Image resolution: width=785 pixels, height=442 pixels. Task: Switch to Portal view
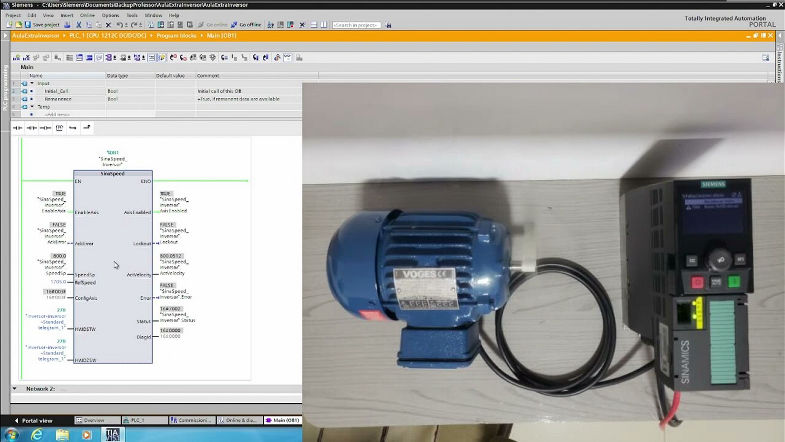tap(34, 420)
